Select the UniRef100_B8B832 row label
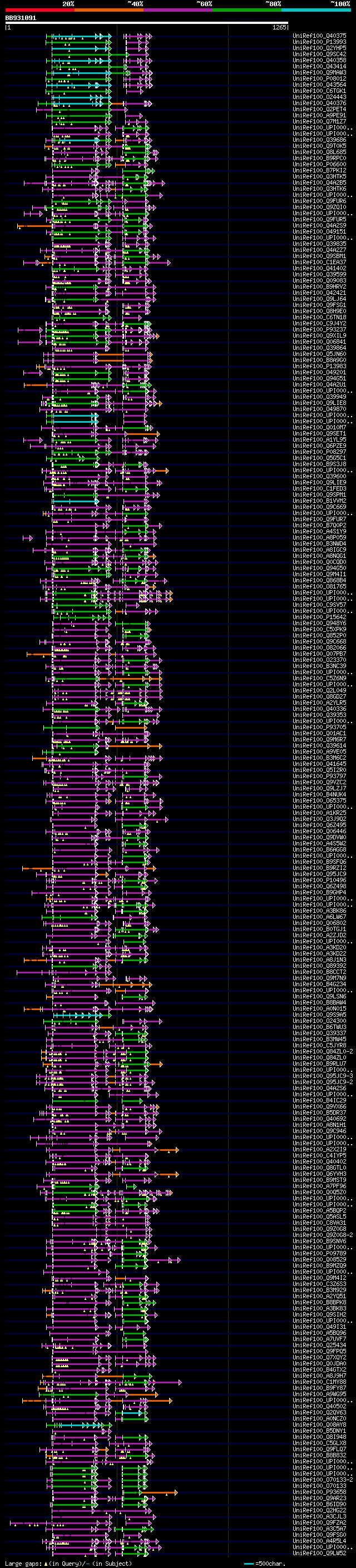 point(319,1456)
